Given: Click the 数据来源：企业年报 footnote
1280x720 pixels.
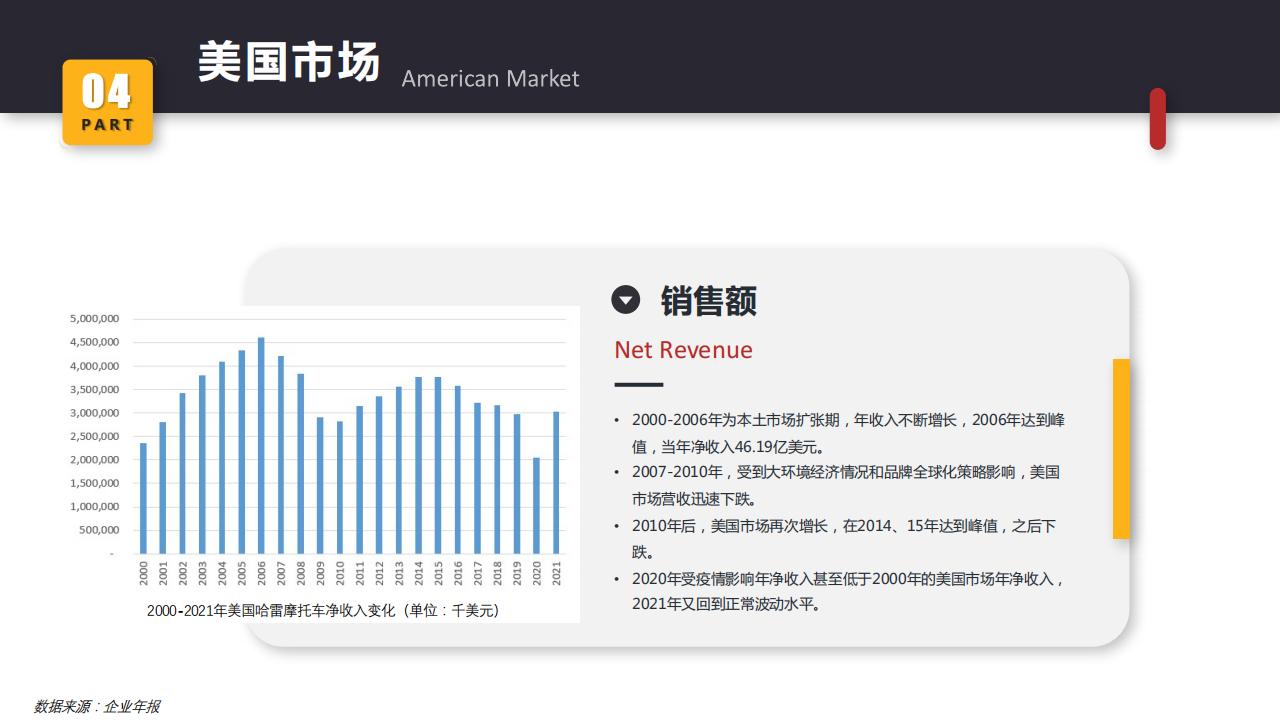Looking at the screenshot, I should tap(97, 706).
